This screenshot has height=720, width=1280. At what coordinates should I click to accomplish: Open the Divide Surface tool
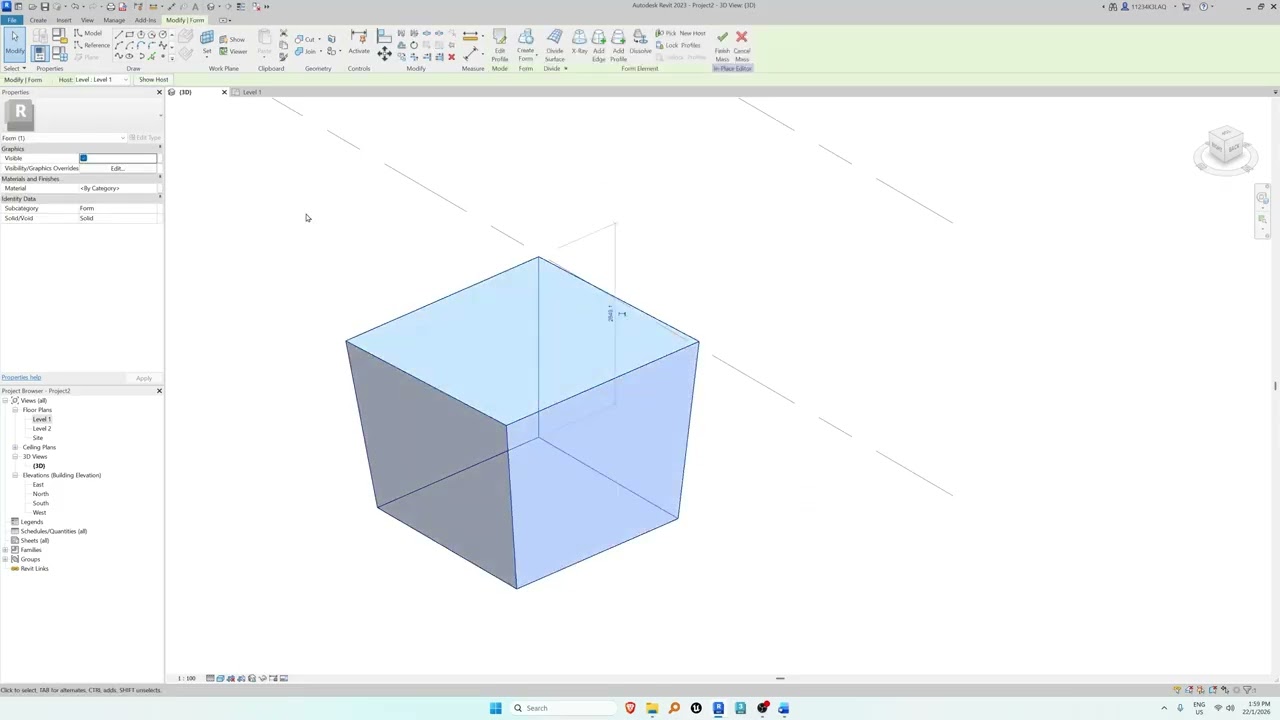point(555,46)
